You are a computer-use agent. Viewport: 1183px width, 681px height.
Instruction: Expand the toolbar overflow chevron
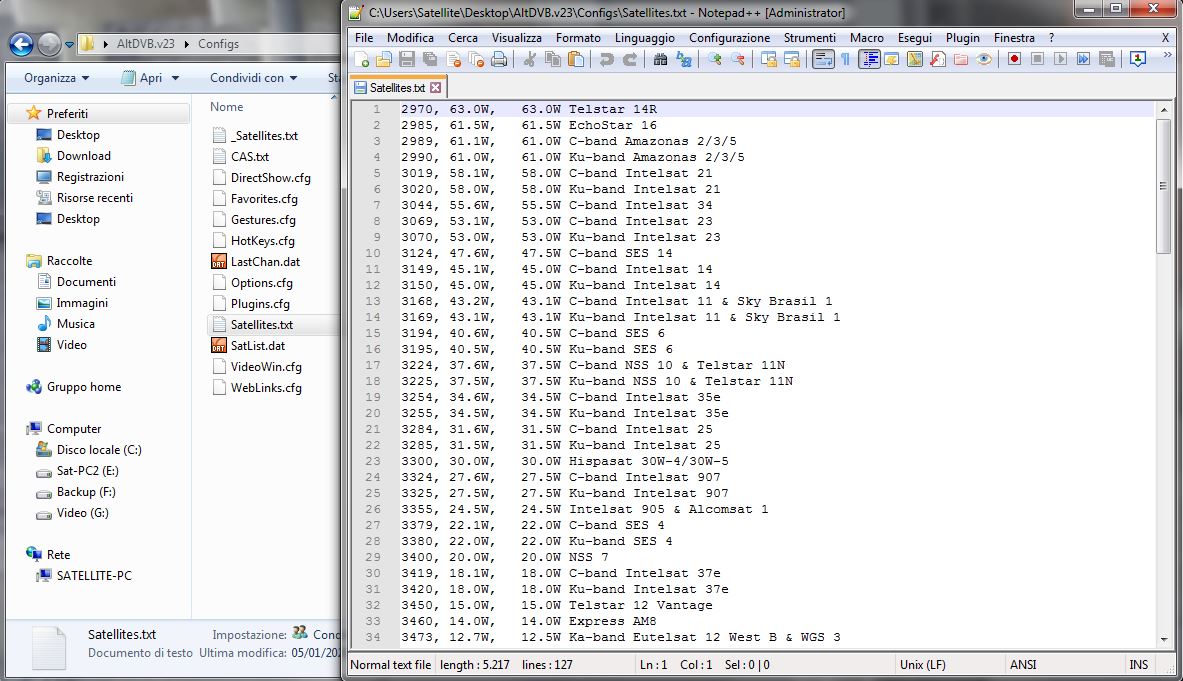click(x=1168, y=55)
